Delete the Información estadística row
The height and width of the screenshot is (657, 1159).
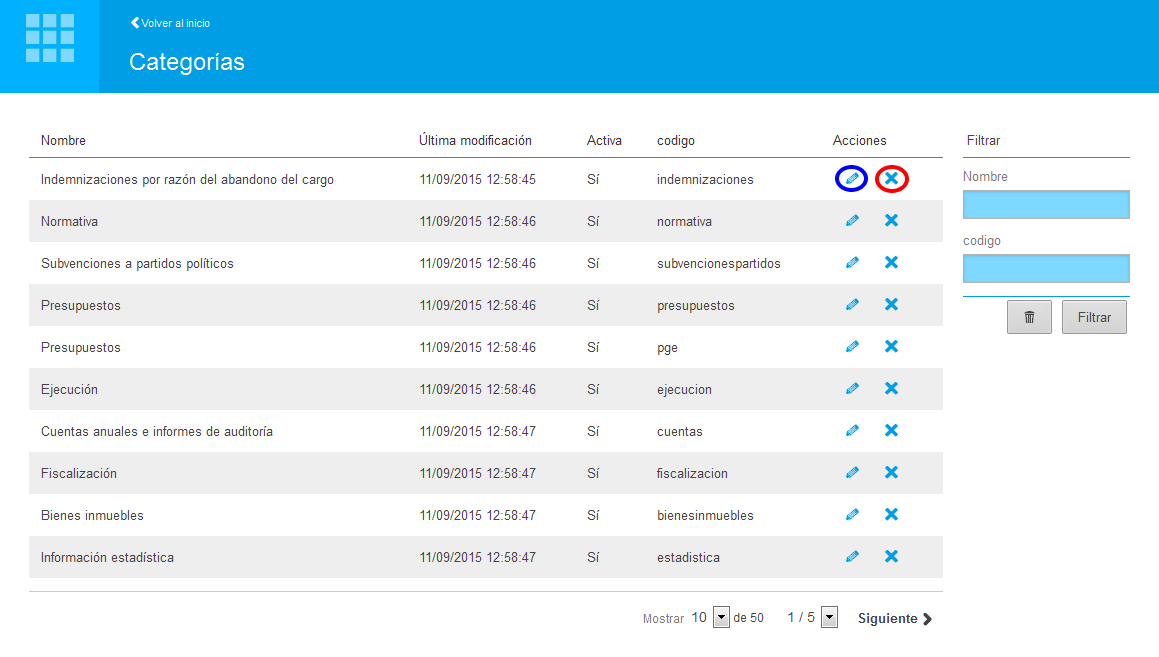pyautogui.click(x=891, y=557)
